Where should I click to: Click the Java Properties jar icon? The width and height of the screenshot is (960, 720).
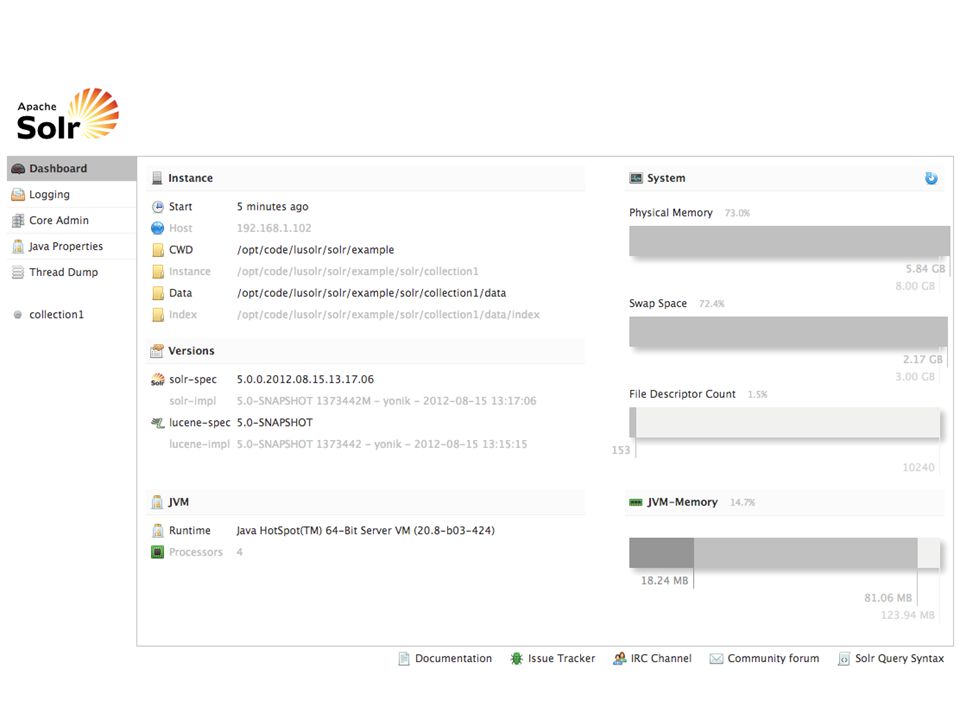click(18, 246)
